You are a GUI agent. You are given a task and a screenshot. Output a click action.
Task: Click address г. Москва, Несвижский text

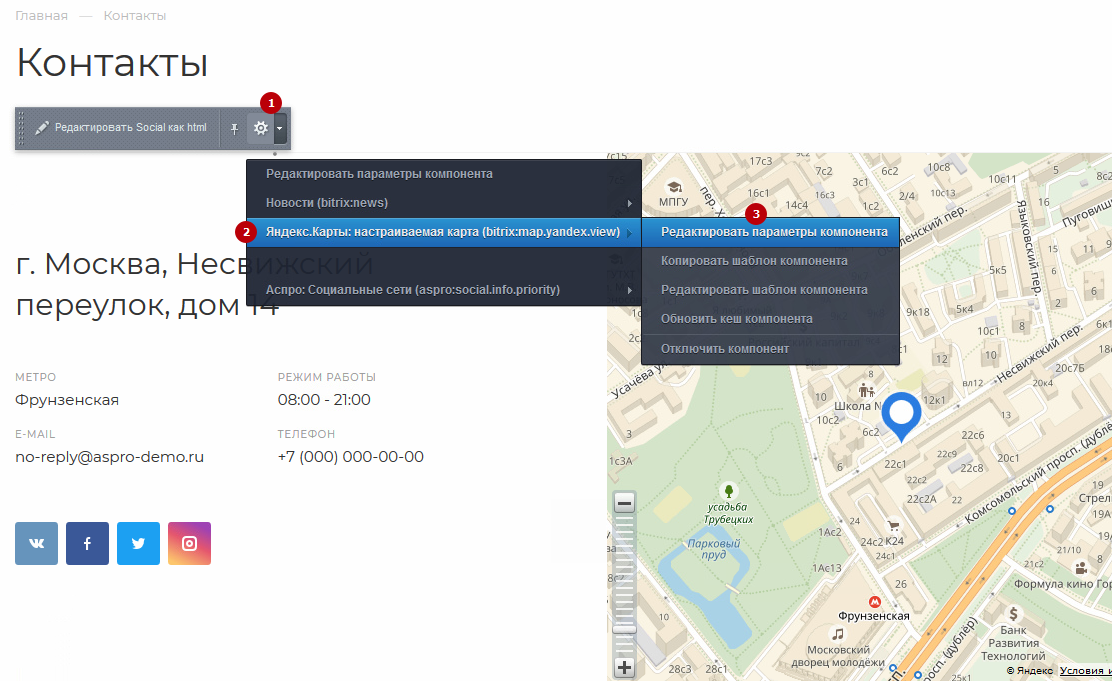tap(194, 264)
